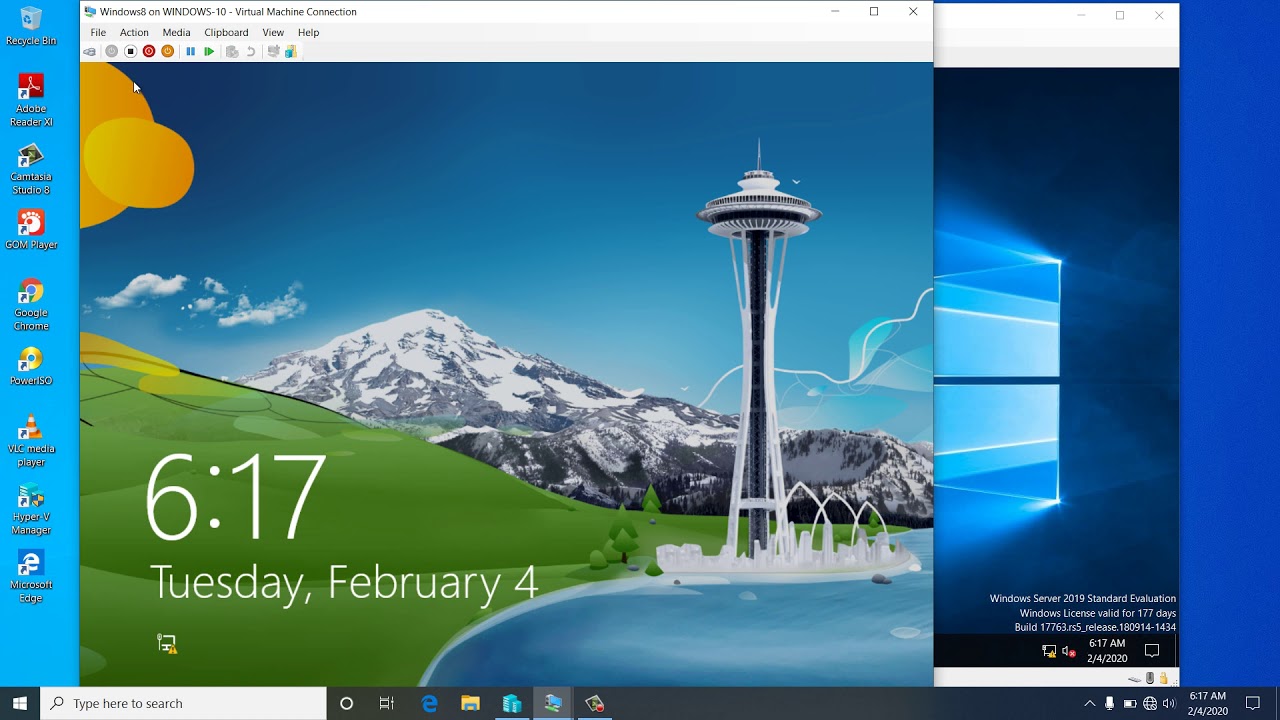Select the Adobe Reader XI desktop icon
This screenshot has height=720, width=1280.
pyautogui.click(x=31, y=100)
